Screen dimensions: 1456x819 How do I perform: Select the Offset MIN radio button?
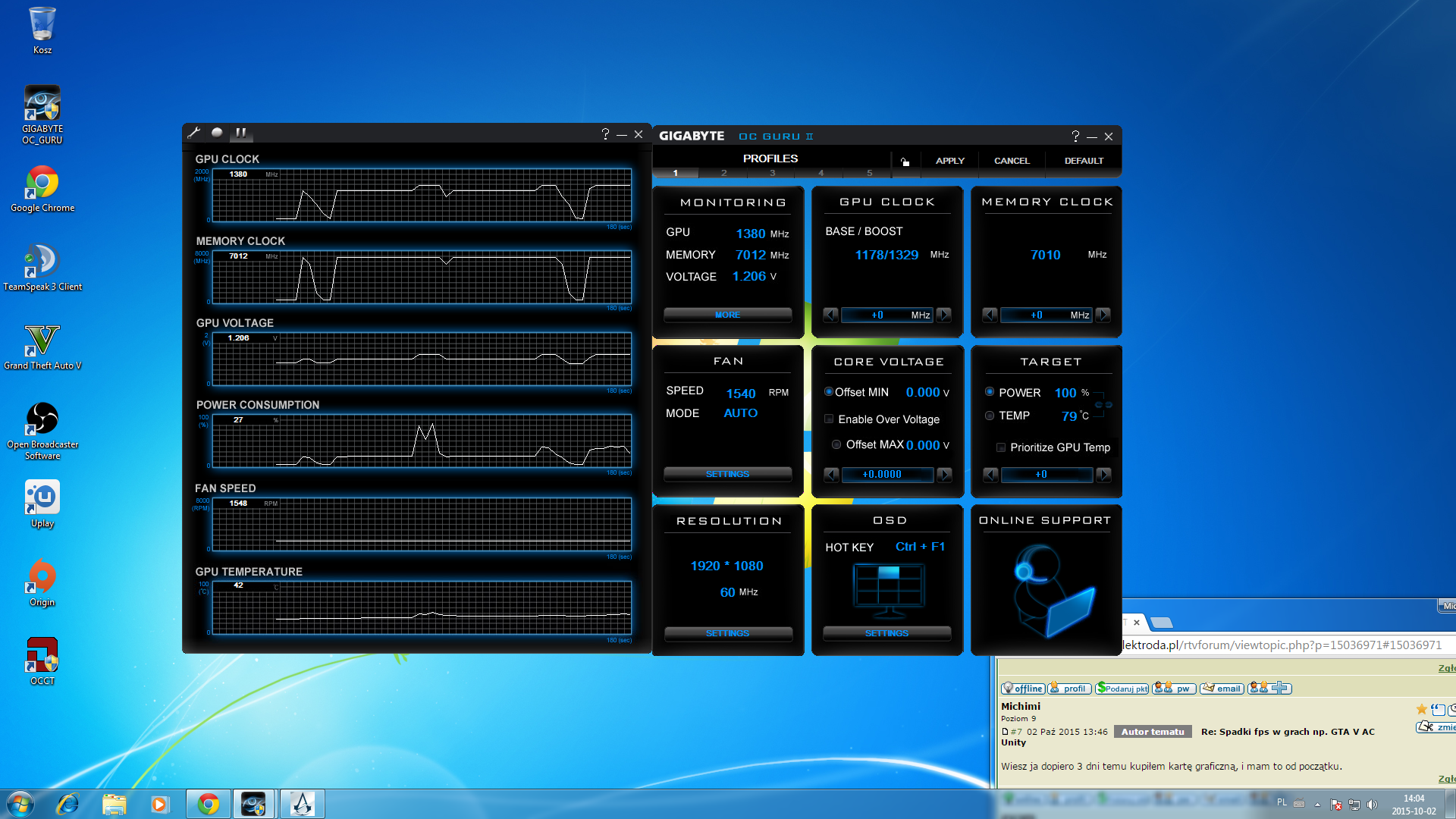(829, 392)
